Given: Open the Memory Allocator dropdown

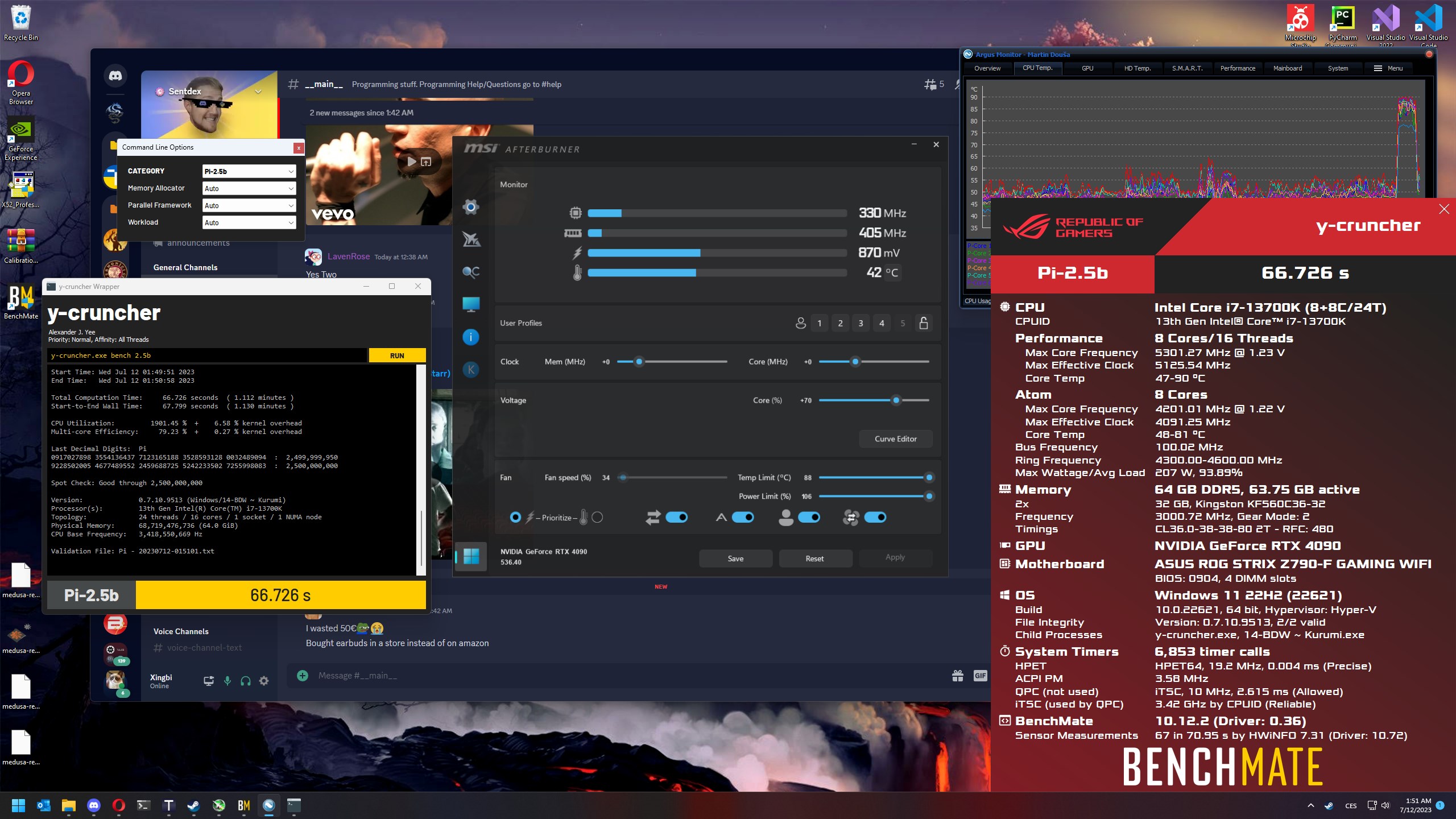Looking at the screenshot, I should (249, 188).
